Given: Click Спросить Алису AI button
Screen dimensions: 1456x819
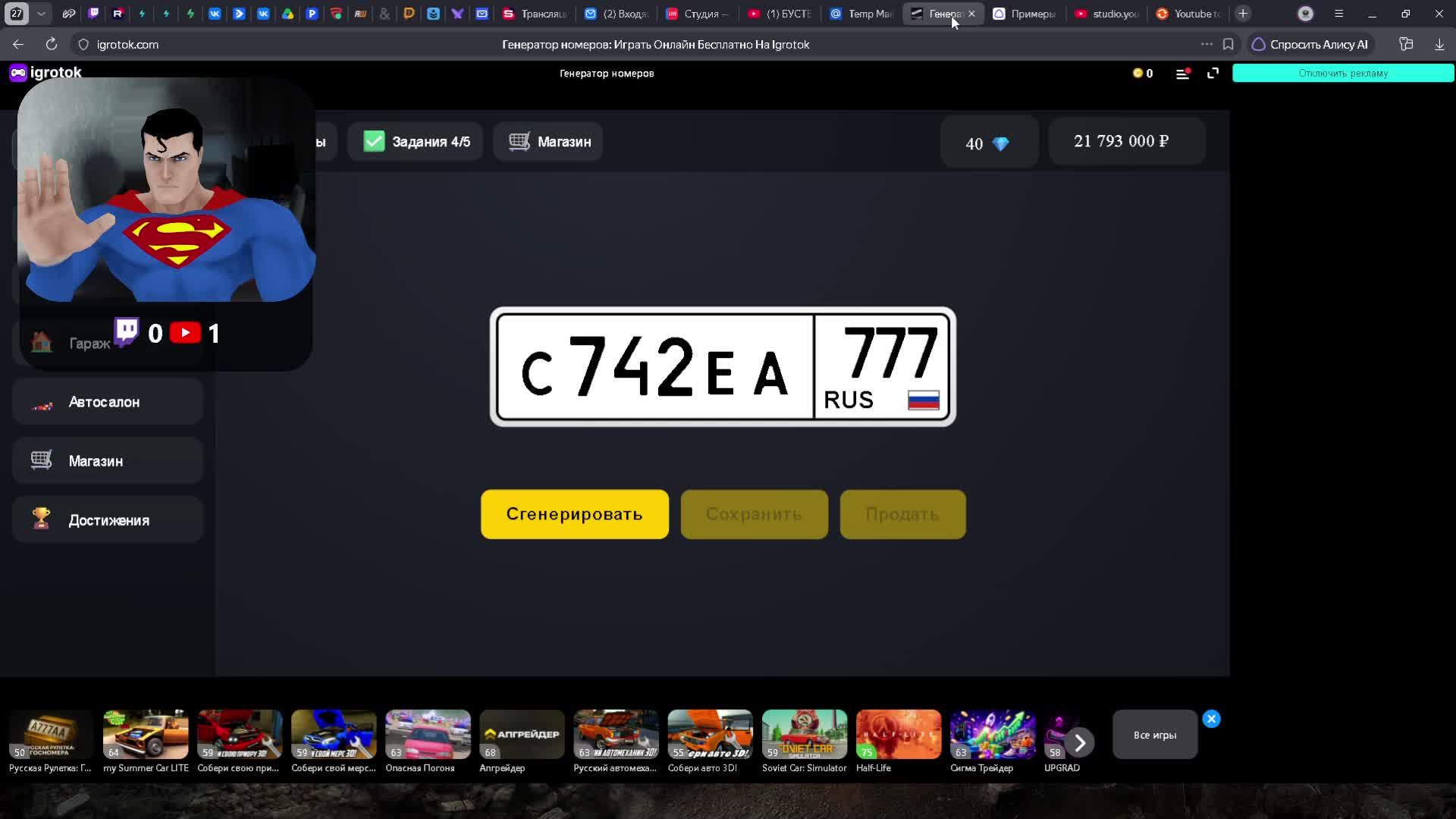Looking at the screenshot, I should click(1310, 45).
